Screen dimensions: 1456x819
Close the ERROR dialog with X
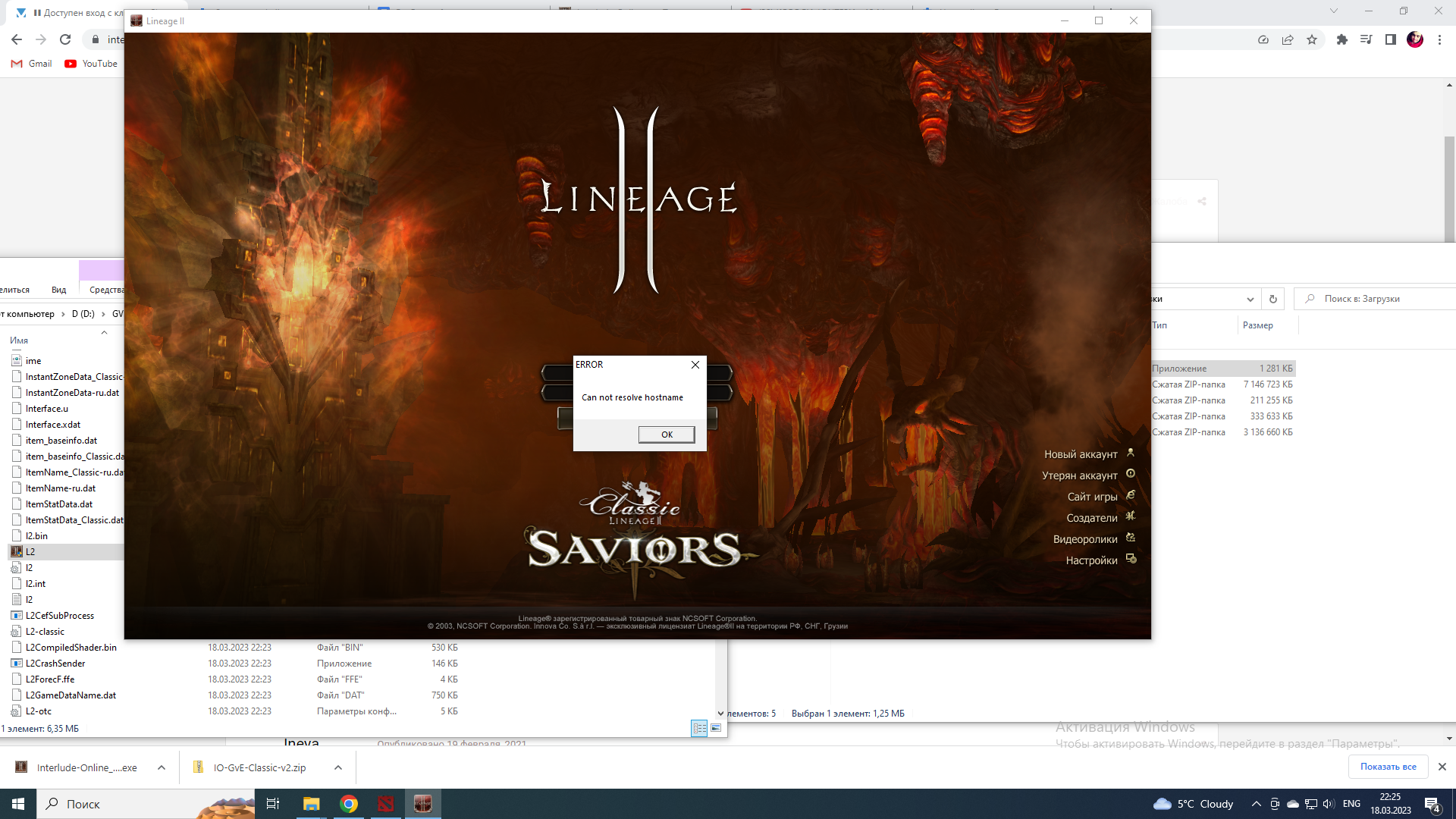tap(695, 365)
